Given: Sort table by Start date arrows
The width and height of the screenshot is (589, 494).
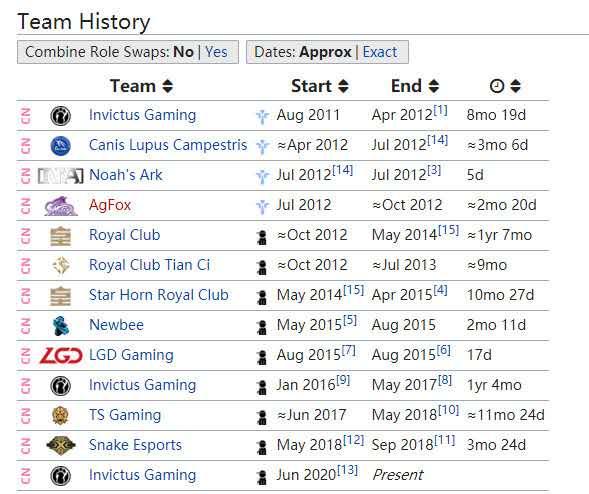Looking at the screenshot, I should click(x=343, y=86).
